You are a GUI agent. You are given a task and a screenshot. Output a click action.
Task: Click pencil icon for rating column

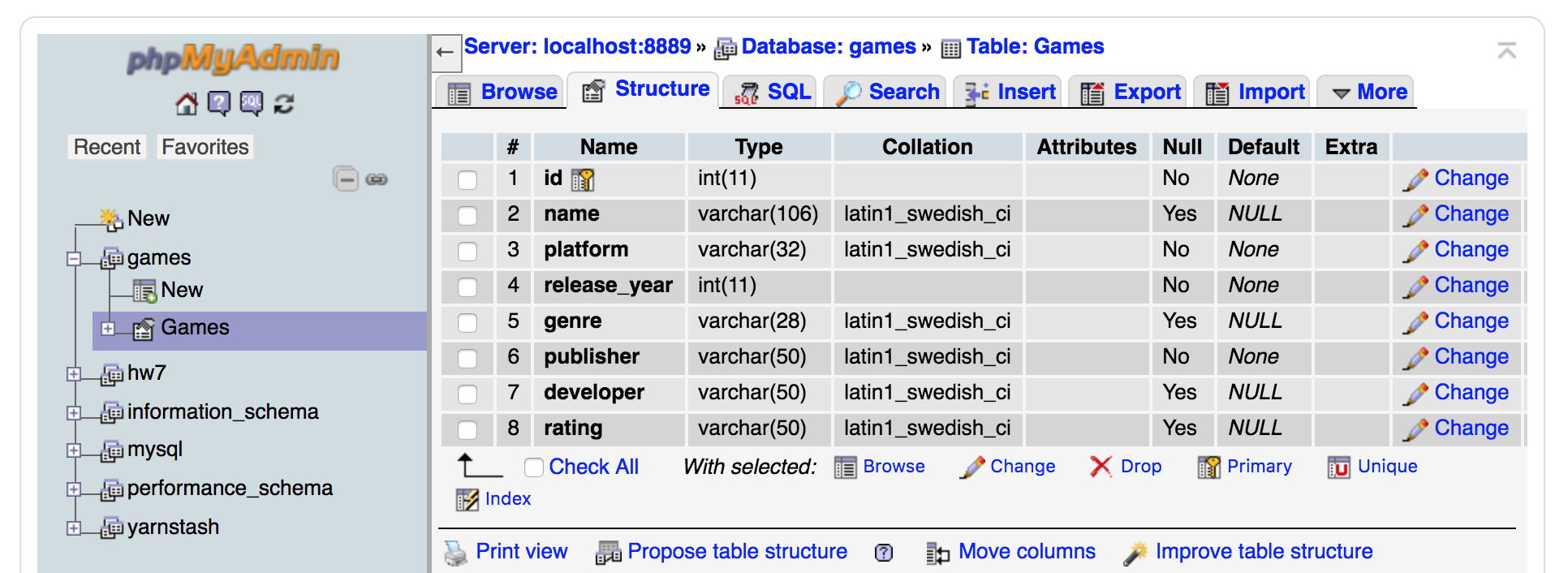pyautogui.click(x=1415, y=429)
